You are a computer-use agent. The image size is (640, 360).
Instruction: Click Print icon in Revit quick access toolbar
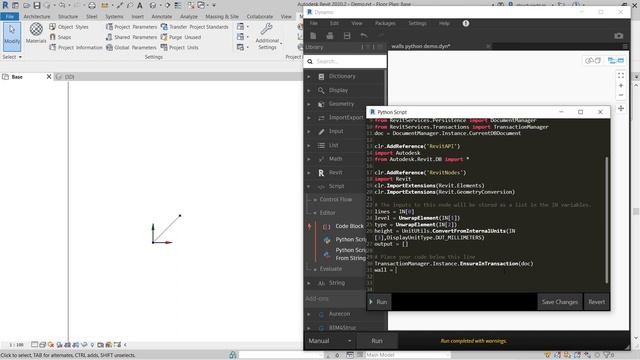coord(92,5)
